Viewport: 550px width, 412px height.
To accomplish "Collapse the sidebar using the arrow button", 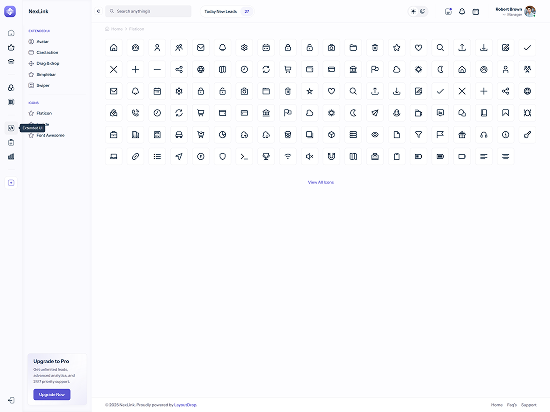I will (98, 11).
